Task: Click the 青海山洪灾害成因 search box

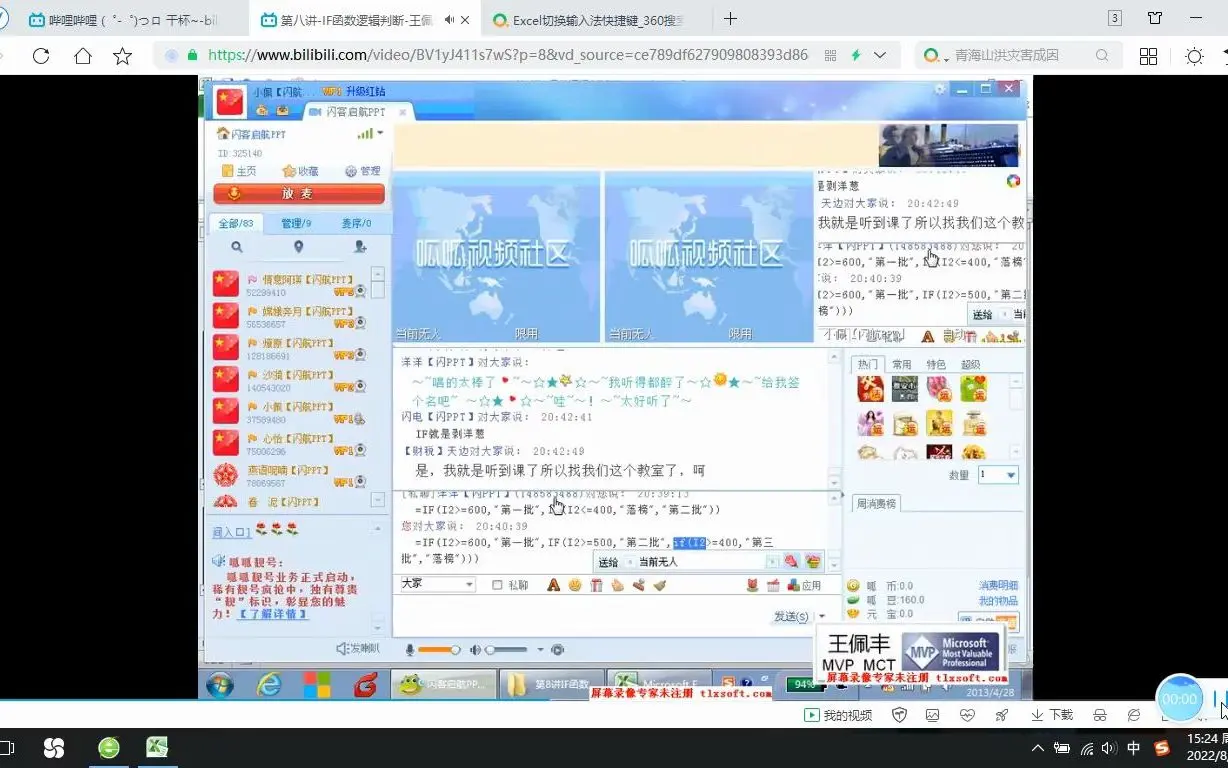Action: coord(1017,56)
